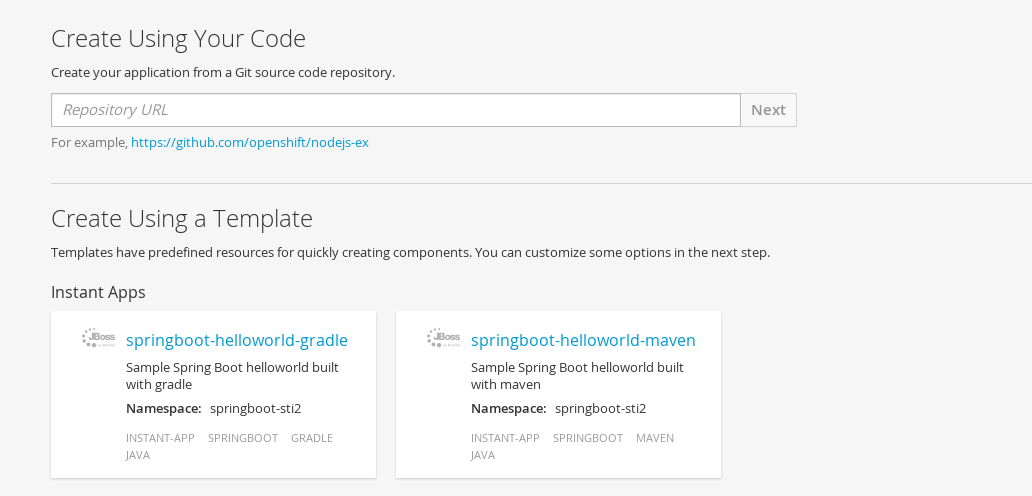This screenshot has width=1032, height=496.
Task: Open the github.com/openshift/nodejs-ex example link
Action: click(x=249, y=142)
